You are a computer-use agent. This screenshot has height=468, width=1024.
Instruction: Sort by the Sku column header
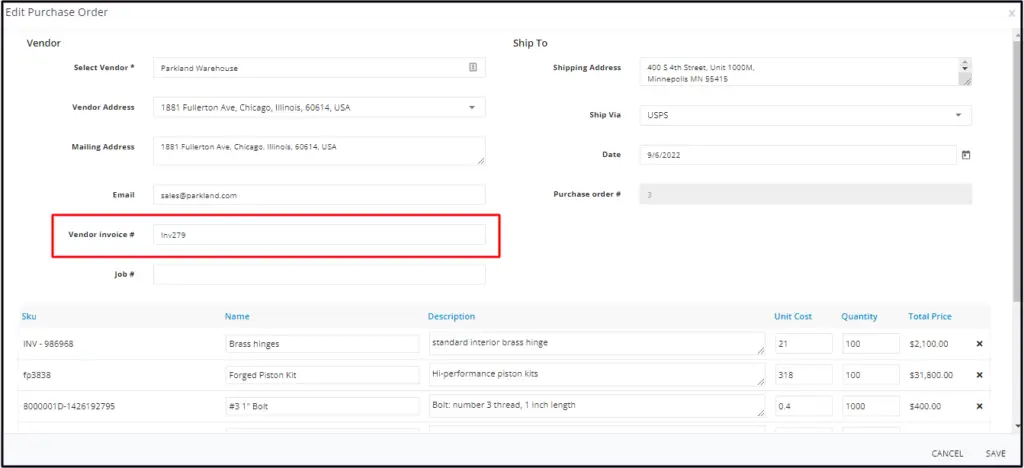[29, 317]
